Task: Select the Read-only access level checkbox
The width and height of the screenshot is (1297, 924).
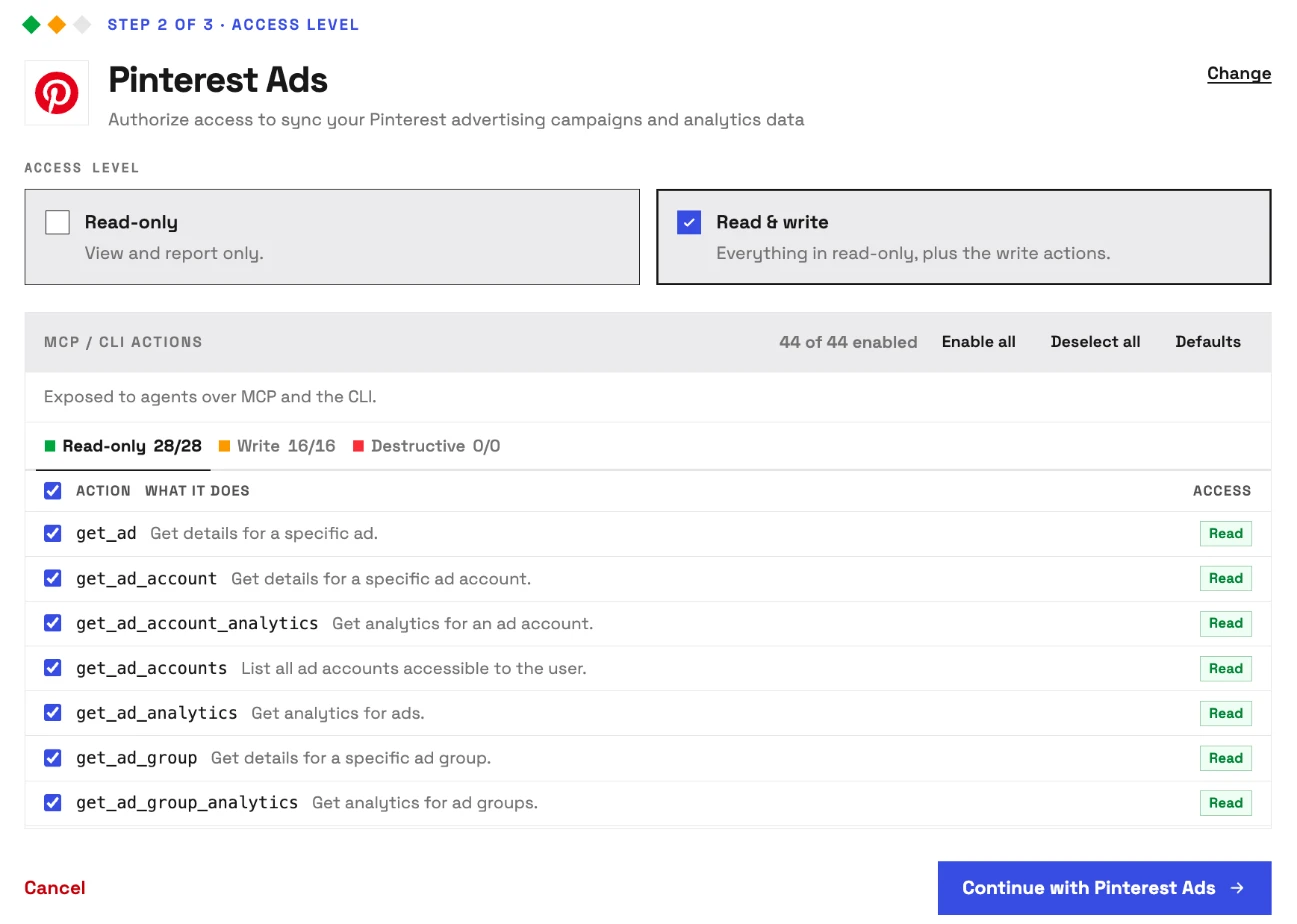Action: [57, 222]
